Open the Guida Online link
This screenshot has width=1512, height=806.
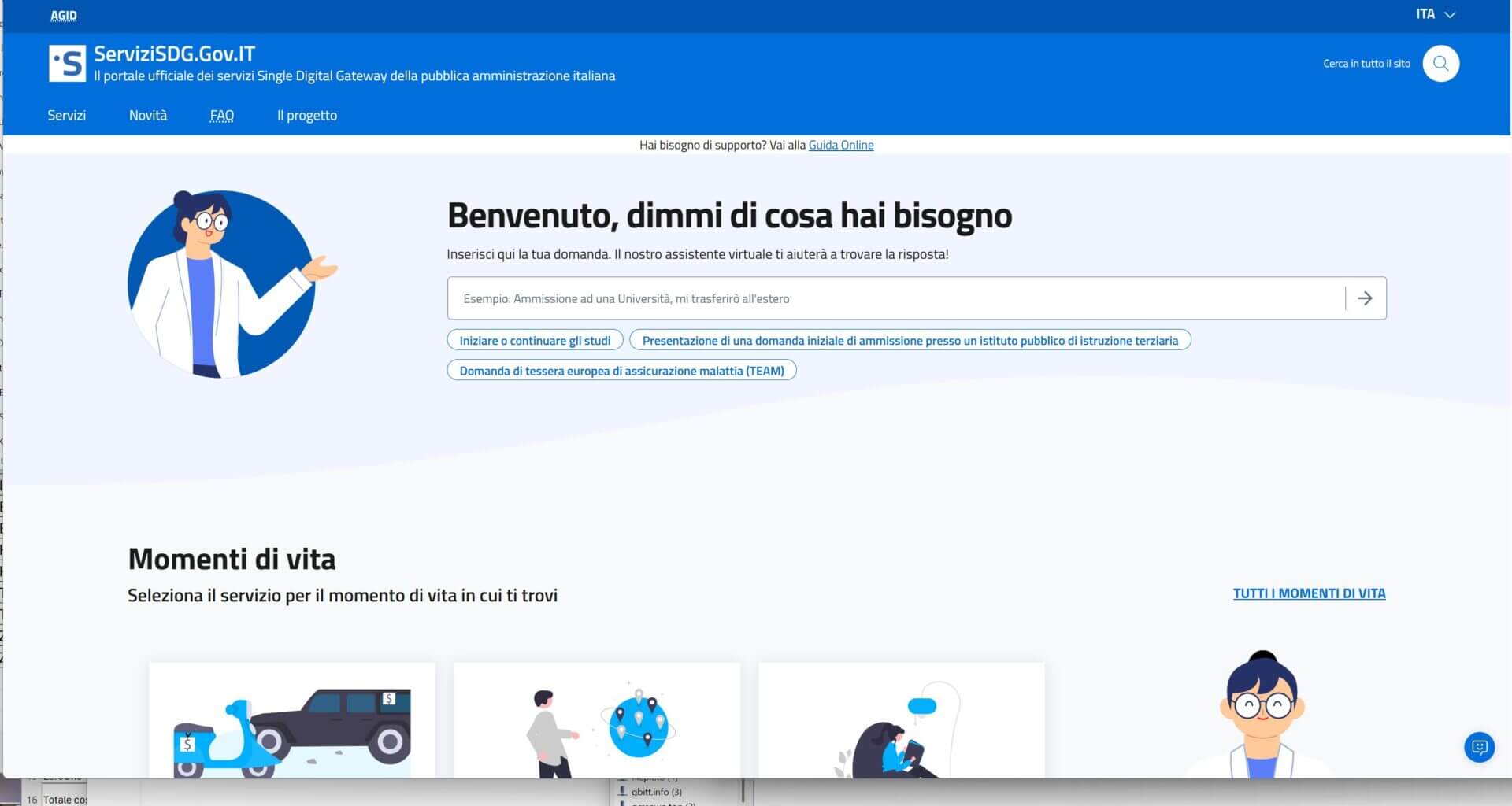tap(840, 145)
